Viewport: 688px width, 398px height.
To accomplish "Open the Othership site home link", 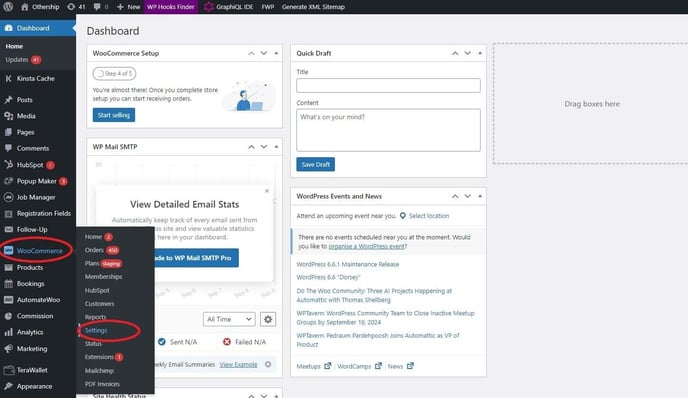I will coord(40,7).
